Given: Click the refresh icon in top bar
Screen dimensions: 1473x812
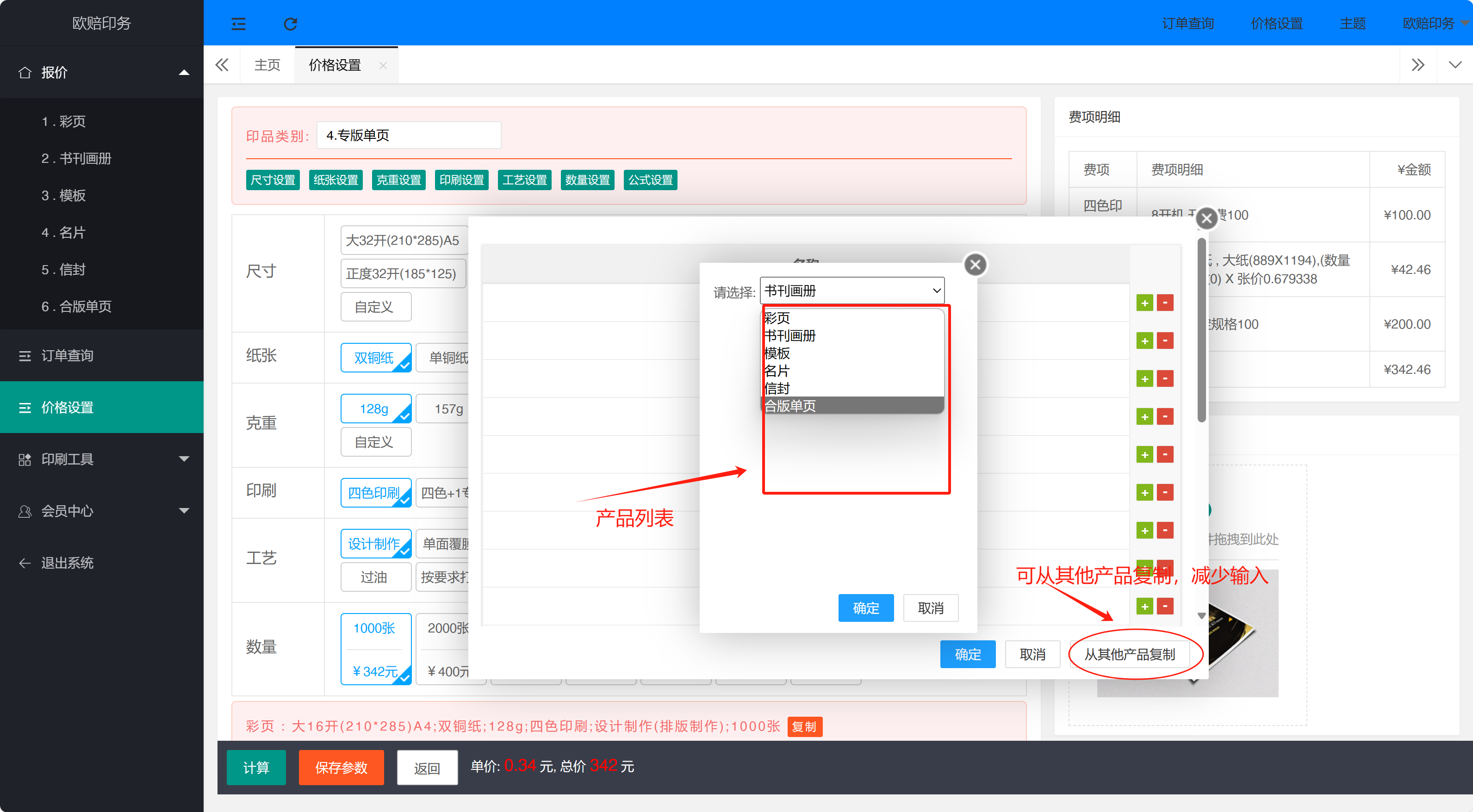Looking at the screenshot, I should pyautogui.click(x=291, y=24).
